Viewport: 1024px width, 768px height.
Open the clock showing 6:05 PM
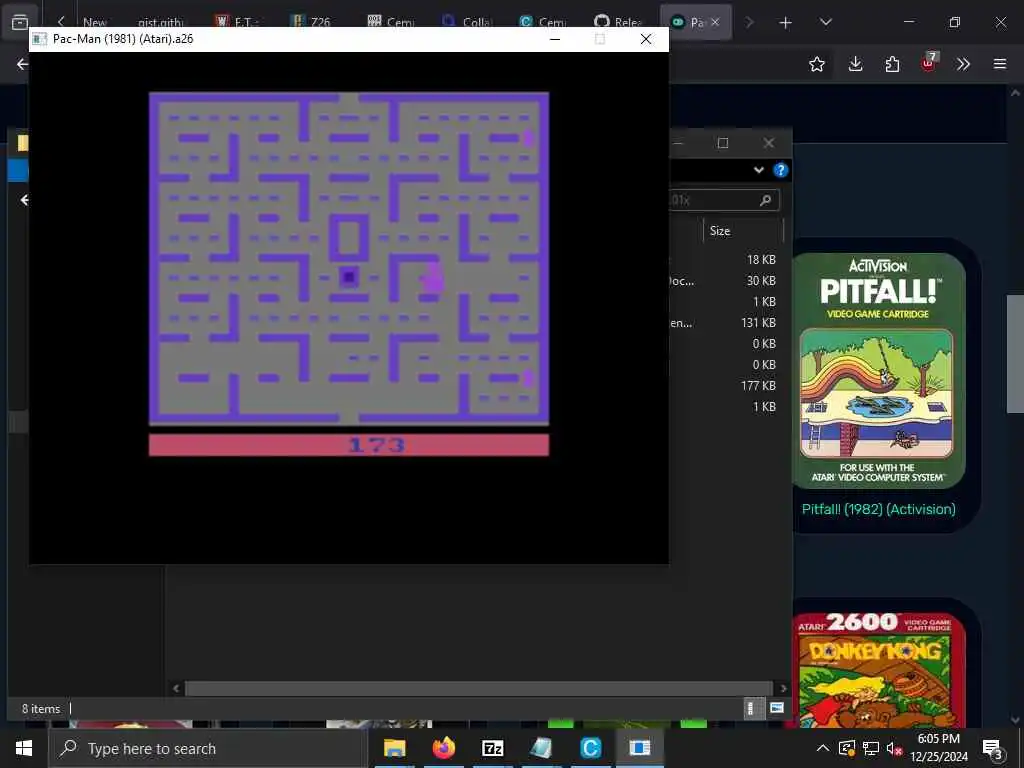[x=938, y=748]
